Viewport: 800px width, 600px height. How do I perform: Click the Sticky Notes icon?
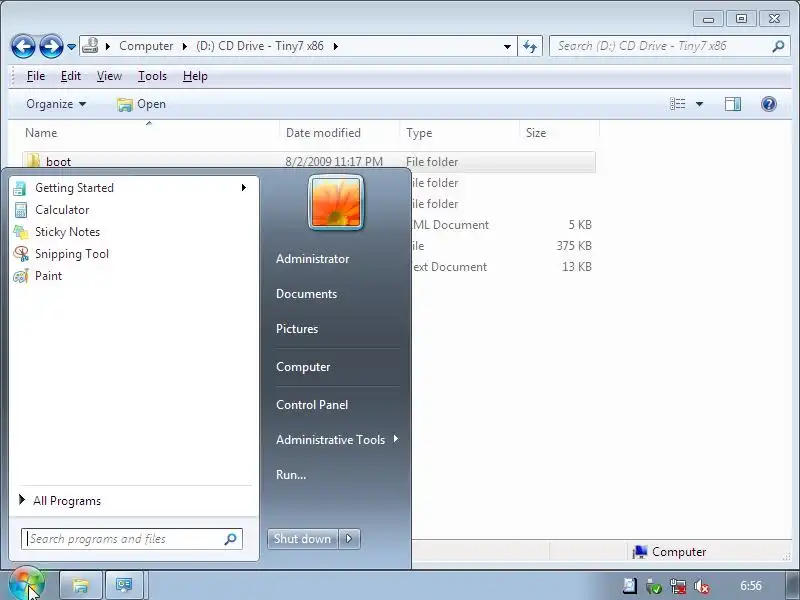click(x=20, y=232)
